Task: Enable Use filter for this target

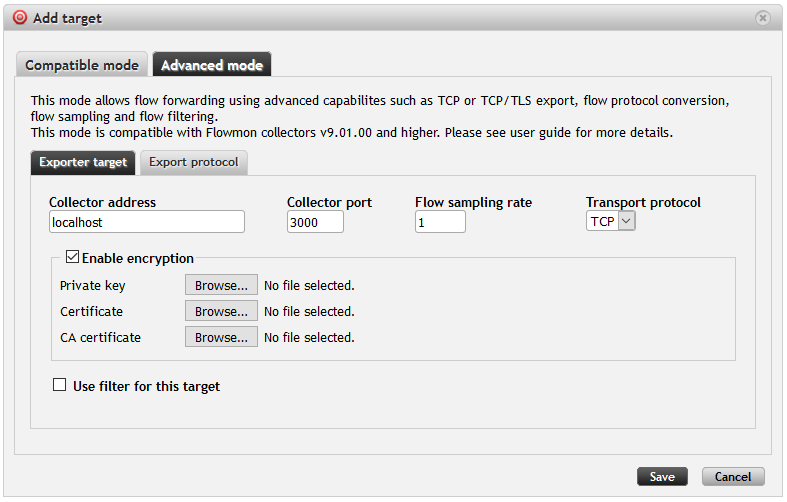Action: [60, 385]
